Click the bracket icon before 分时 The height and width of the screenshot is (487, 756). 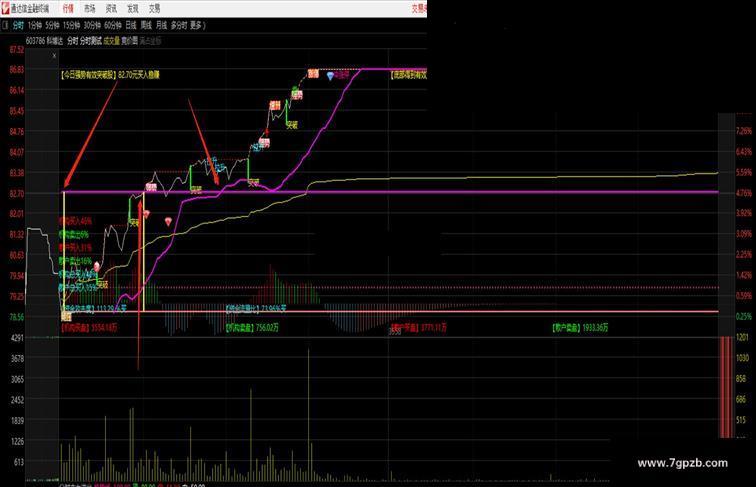(5, 25)
